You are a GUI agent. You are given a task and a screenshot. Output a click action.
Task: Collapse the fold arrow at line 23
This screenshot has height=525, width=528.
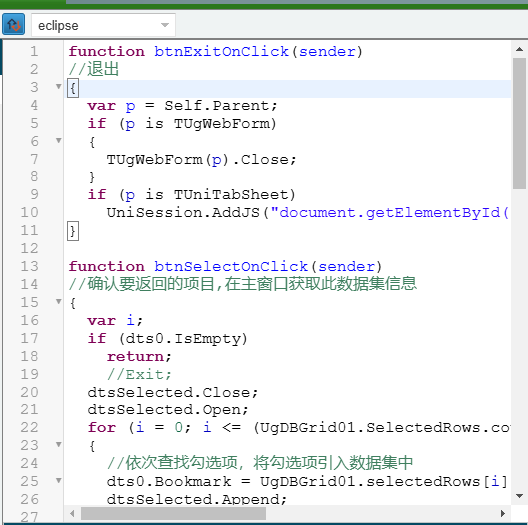pos(59,445)
